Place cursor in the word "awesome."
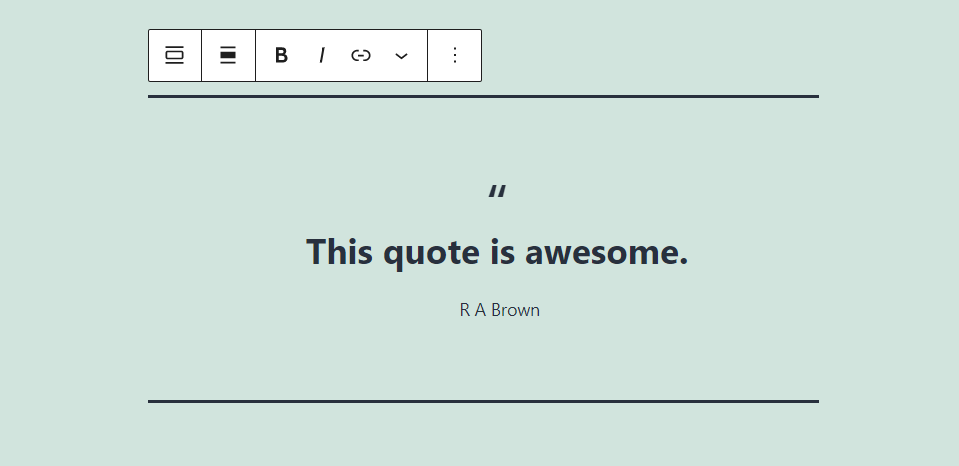 click(607, 253)
